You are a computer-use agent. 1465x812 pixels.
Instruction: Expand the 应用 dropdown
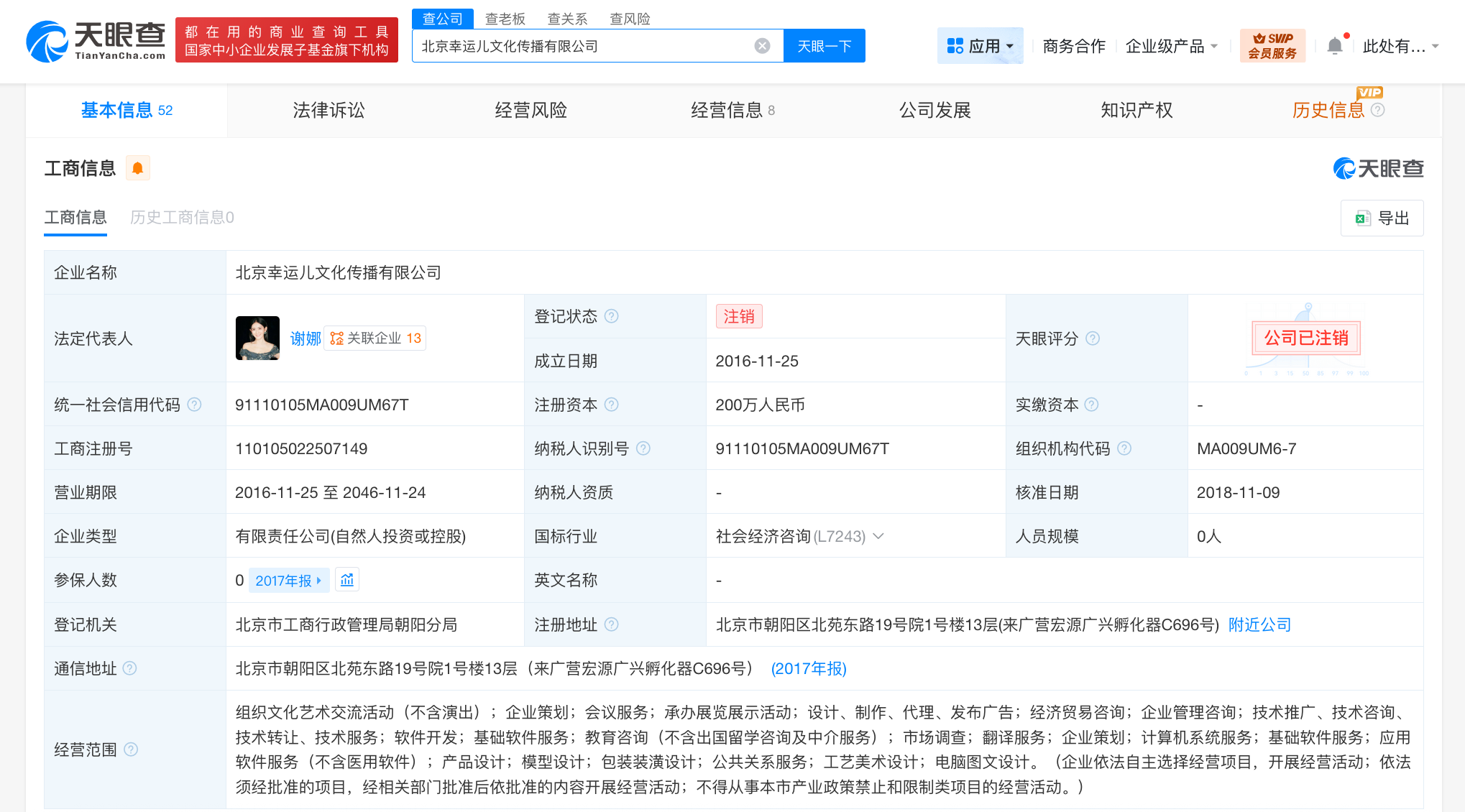(x=980, y=45)
